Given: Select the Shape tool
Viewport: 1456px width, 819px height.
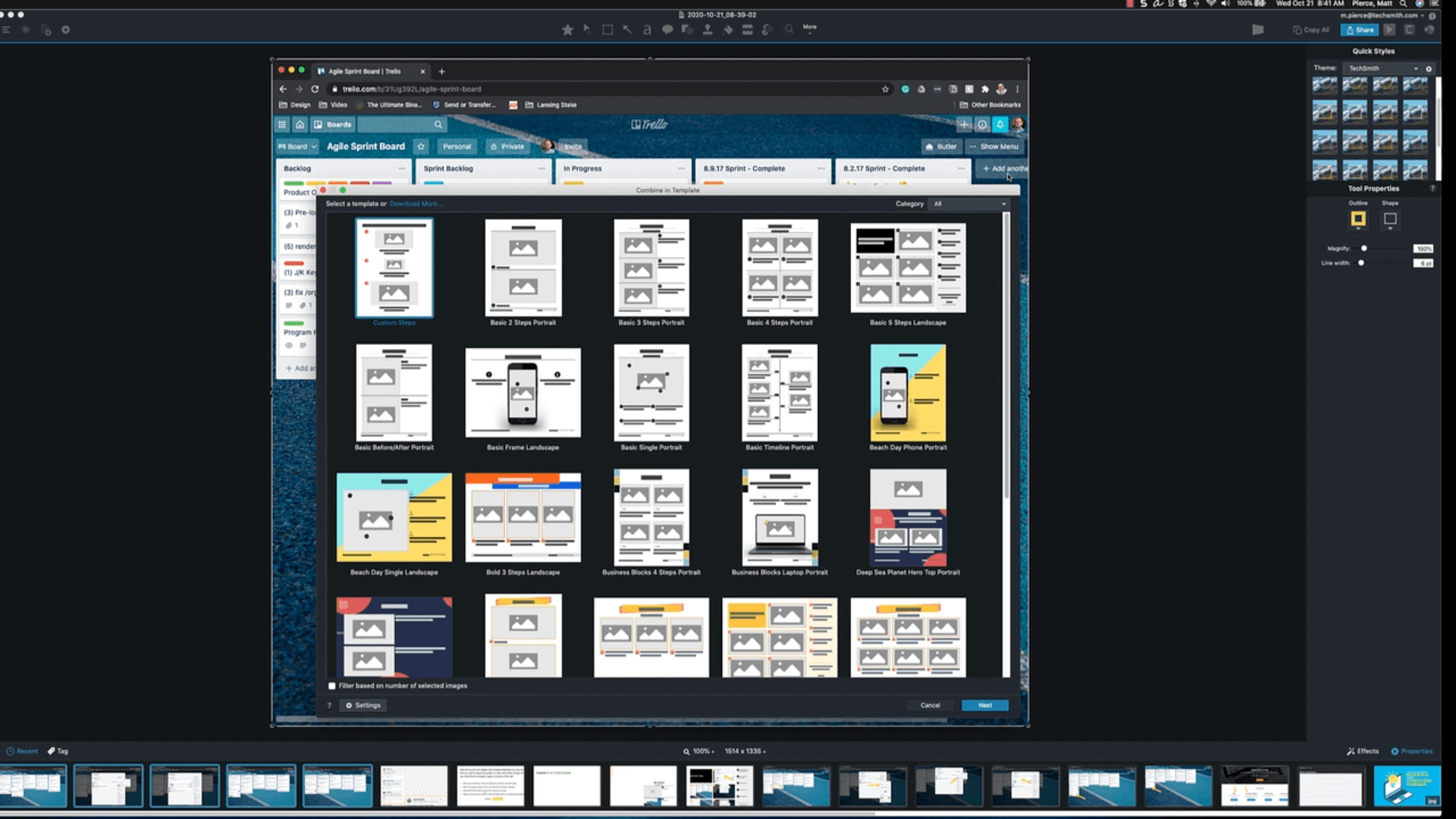Looking at the screenshot, I should point(687,30).
